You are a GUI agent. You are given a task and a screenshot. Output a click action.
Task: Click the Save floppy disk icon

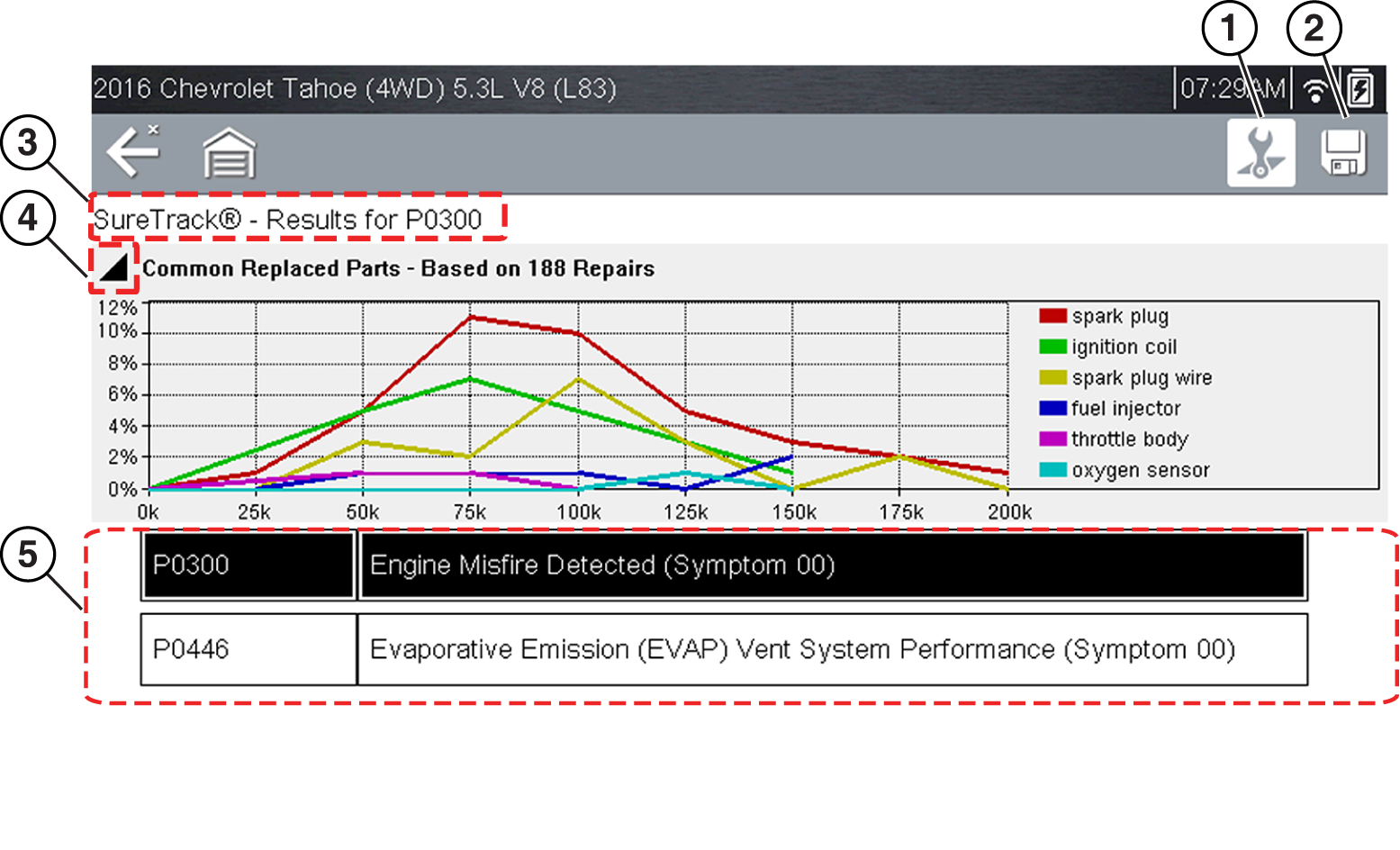point(1343,153)
